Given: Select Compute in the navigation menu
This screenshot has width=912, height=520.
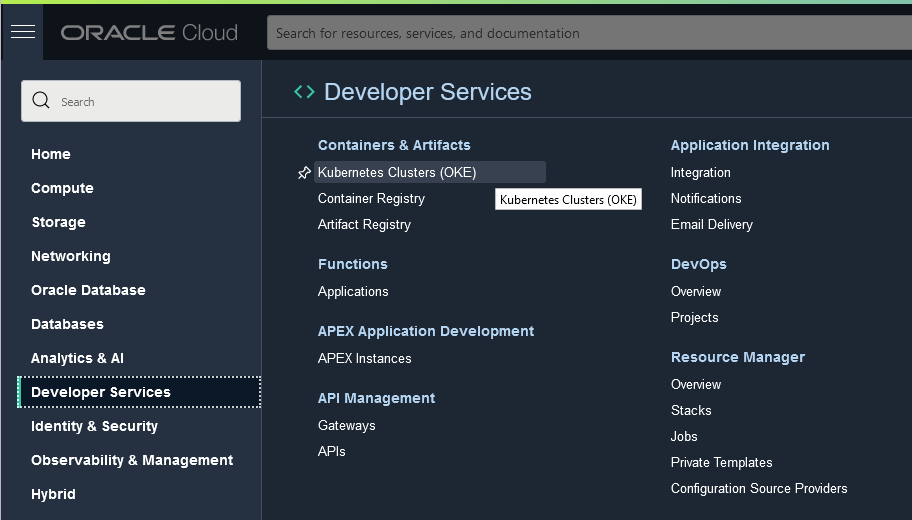Looking at the screenshot, I should 62,188.
